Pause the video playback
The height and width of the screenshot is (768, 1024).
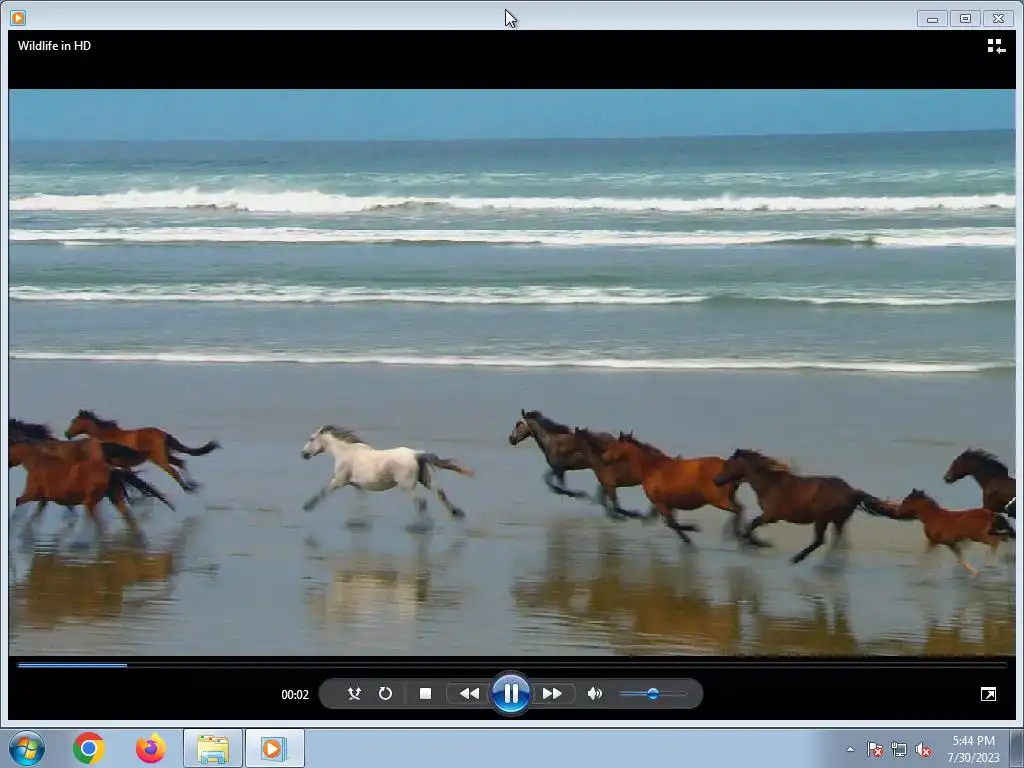coord(511,694)
